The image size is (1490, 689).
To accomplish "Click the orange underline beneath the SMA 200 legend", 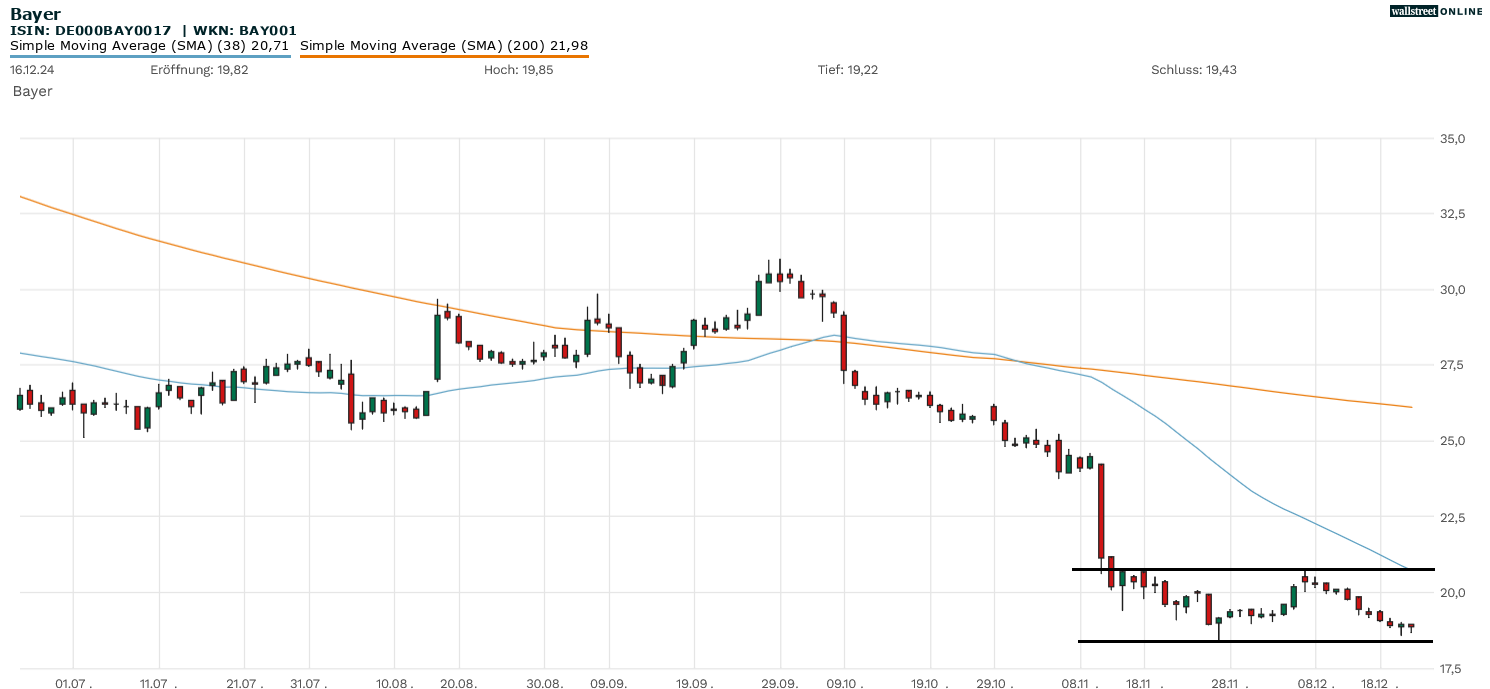I will tap(443, 56).
